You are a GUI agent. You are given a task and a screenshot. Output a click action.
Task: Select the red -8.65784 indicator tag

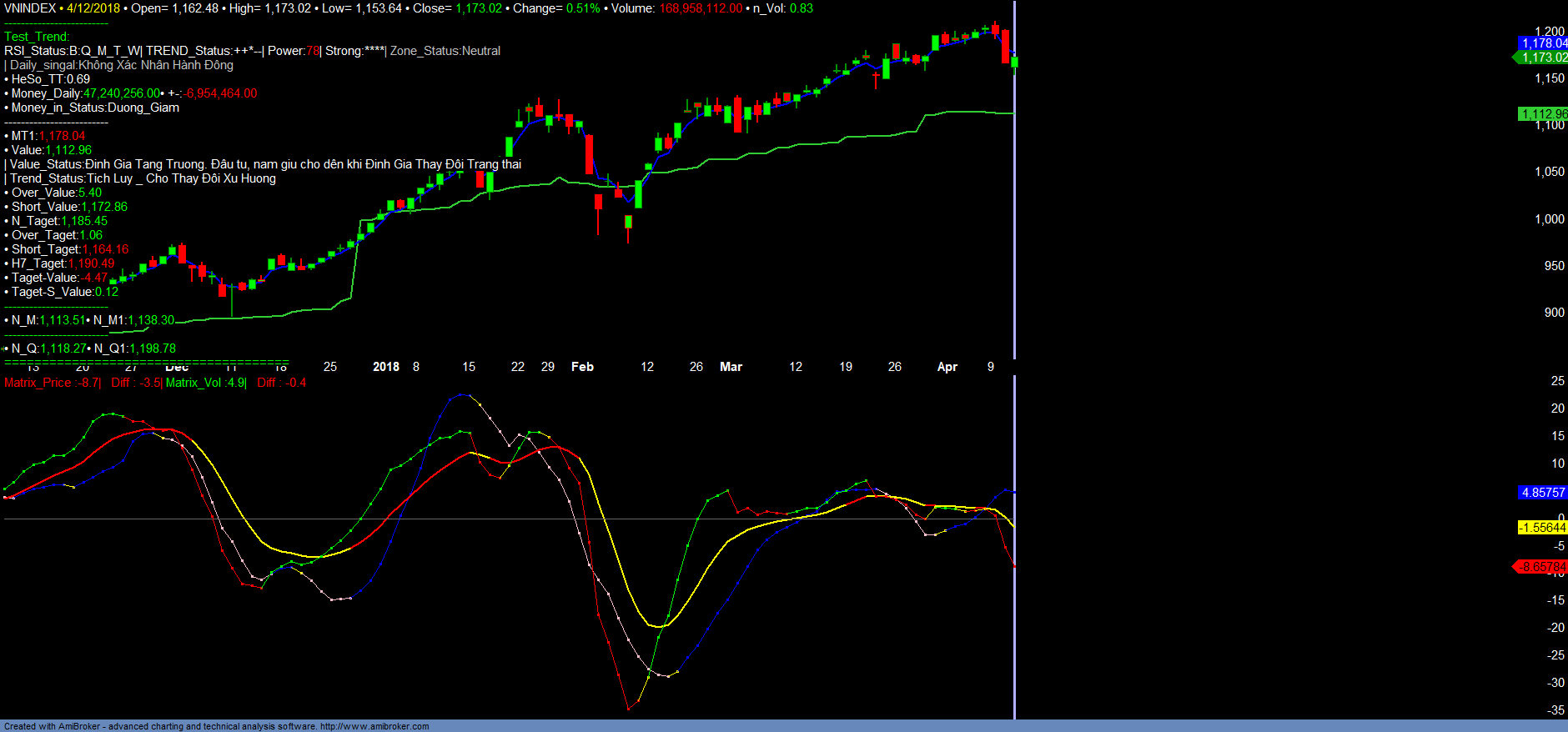[x=1543, y=567]
